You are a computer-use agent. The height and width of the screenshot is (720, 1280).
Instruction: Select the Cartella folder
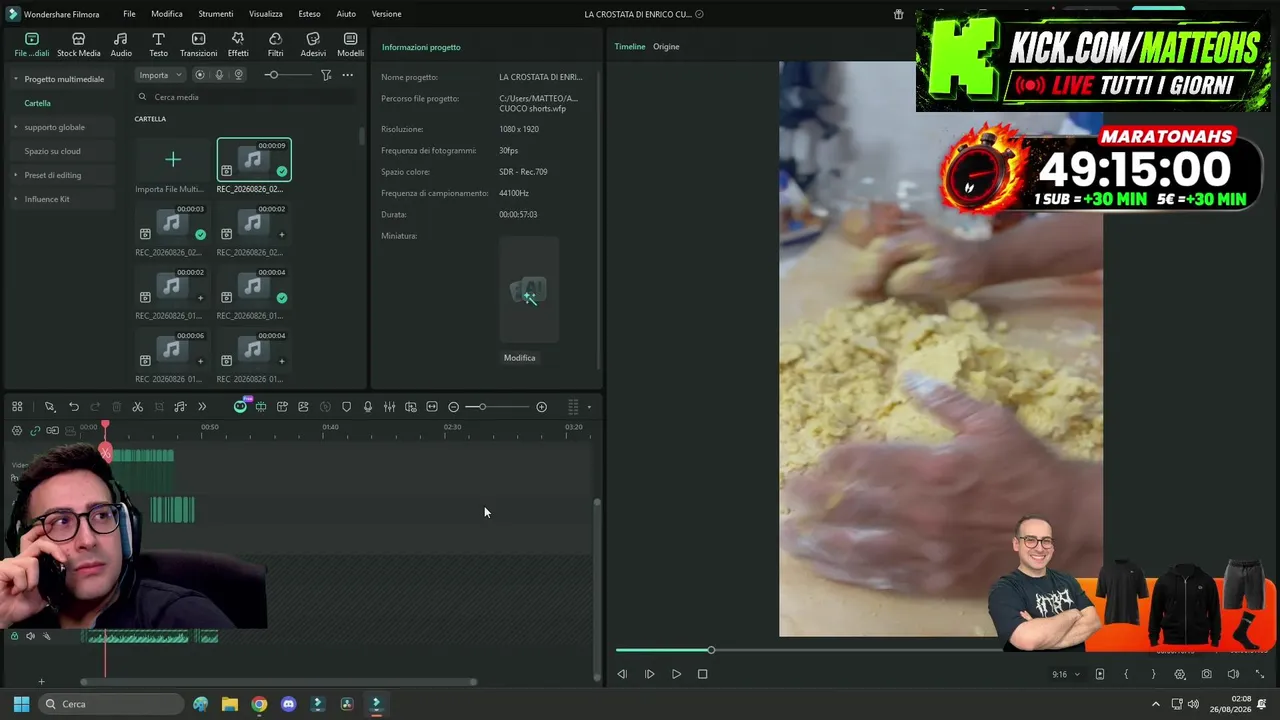click(x=37, y=103)
